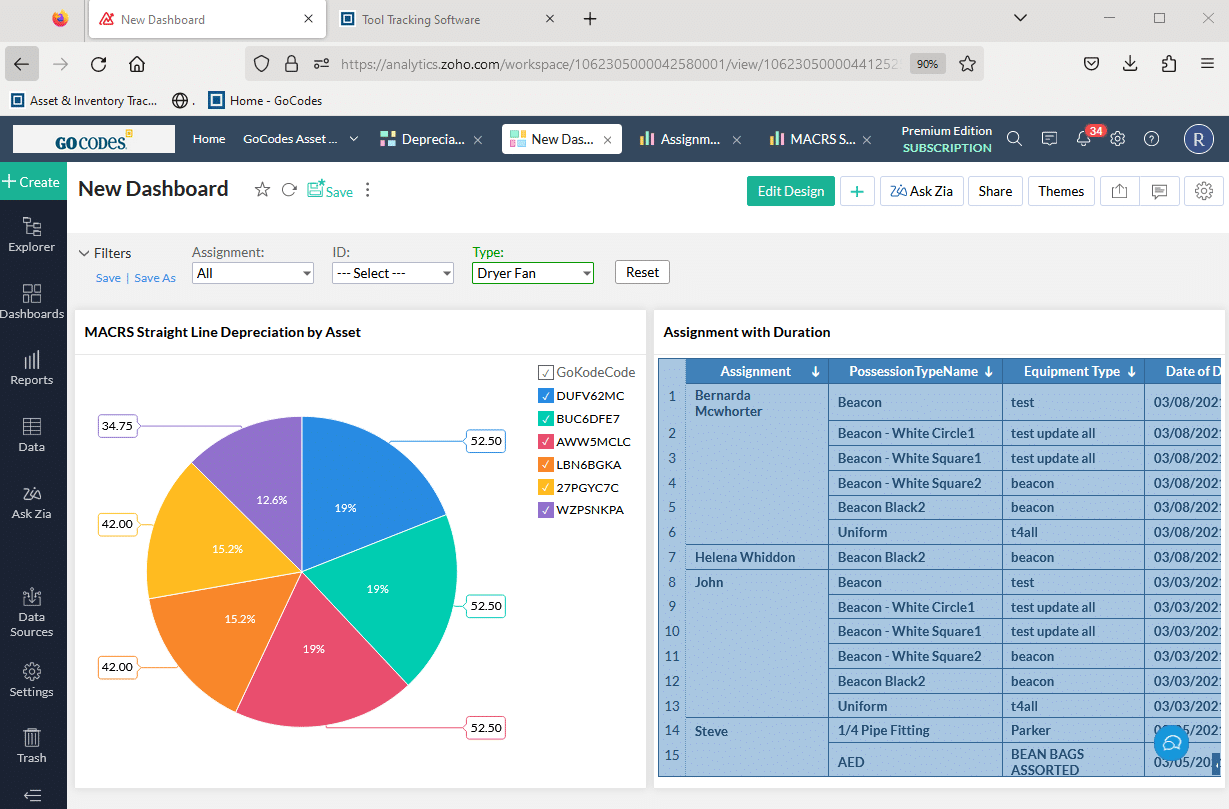Image resolution: width=1229 pixels, height=809 pixels.
Task: Open the Type filter set to Dryer Fan
Action: pyautogui.click(x=532, y=273)
